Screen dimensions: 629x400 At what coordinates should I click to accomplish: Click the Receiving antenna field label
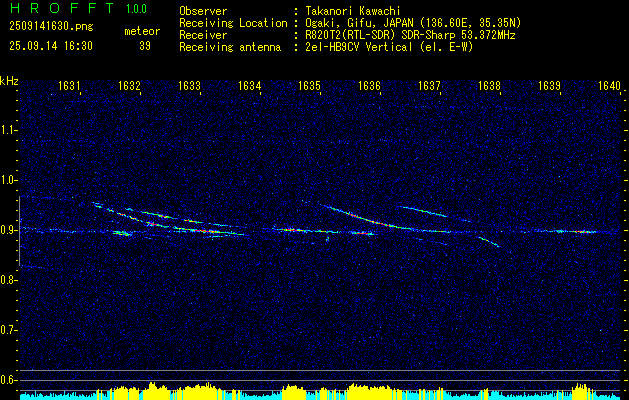(x=230, y=47)
